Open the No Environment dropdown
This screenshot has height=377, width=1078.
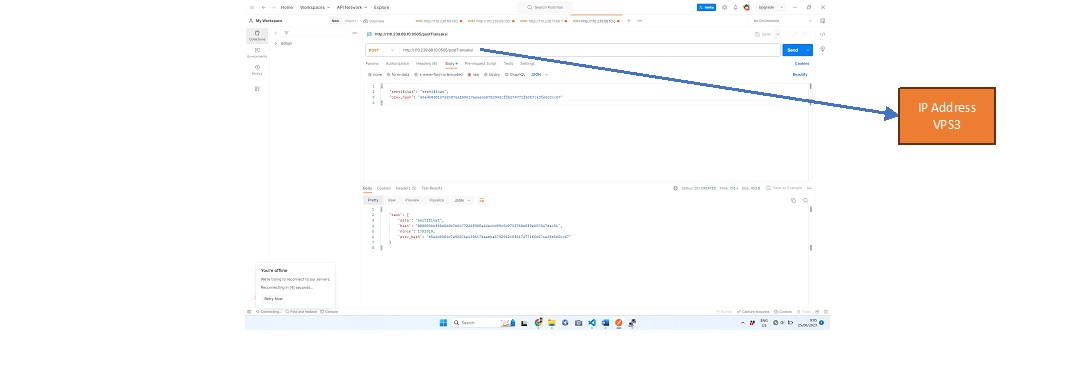[782, 21]
